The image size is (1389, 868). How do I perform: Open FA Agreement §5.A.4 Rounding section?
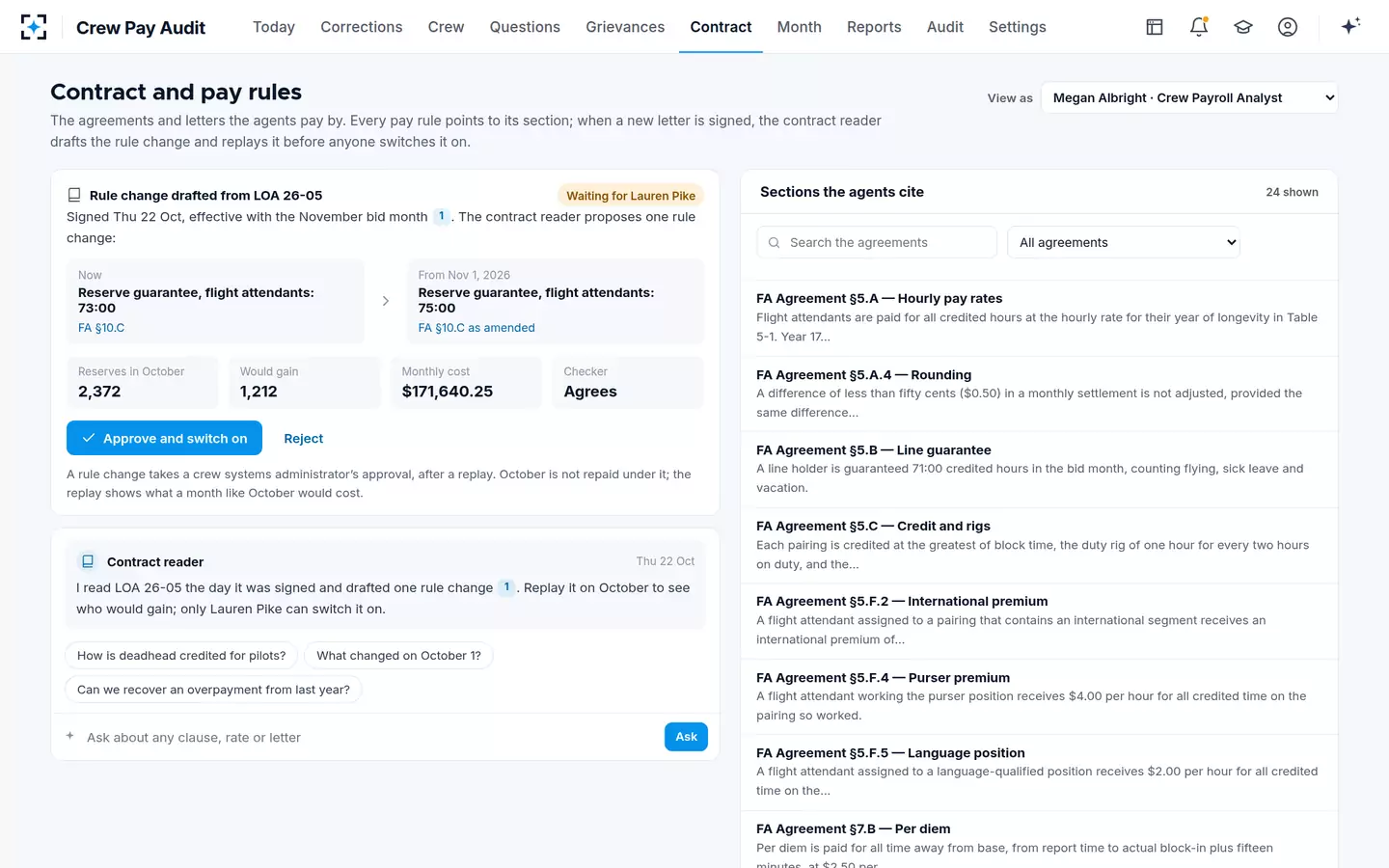pyautogui.click(x=1039, y=393)
